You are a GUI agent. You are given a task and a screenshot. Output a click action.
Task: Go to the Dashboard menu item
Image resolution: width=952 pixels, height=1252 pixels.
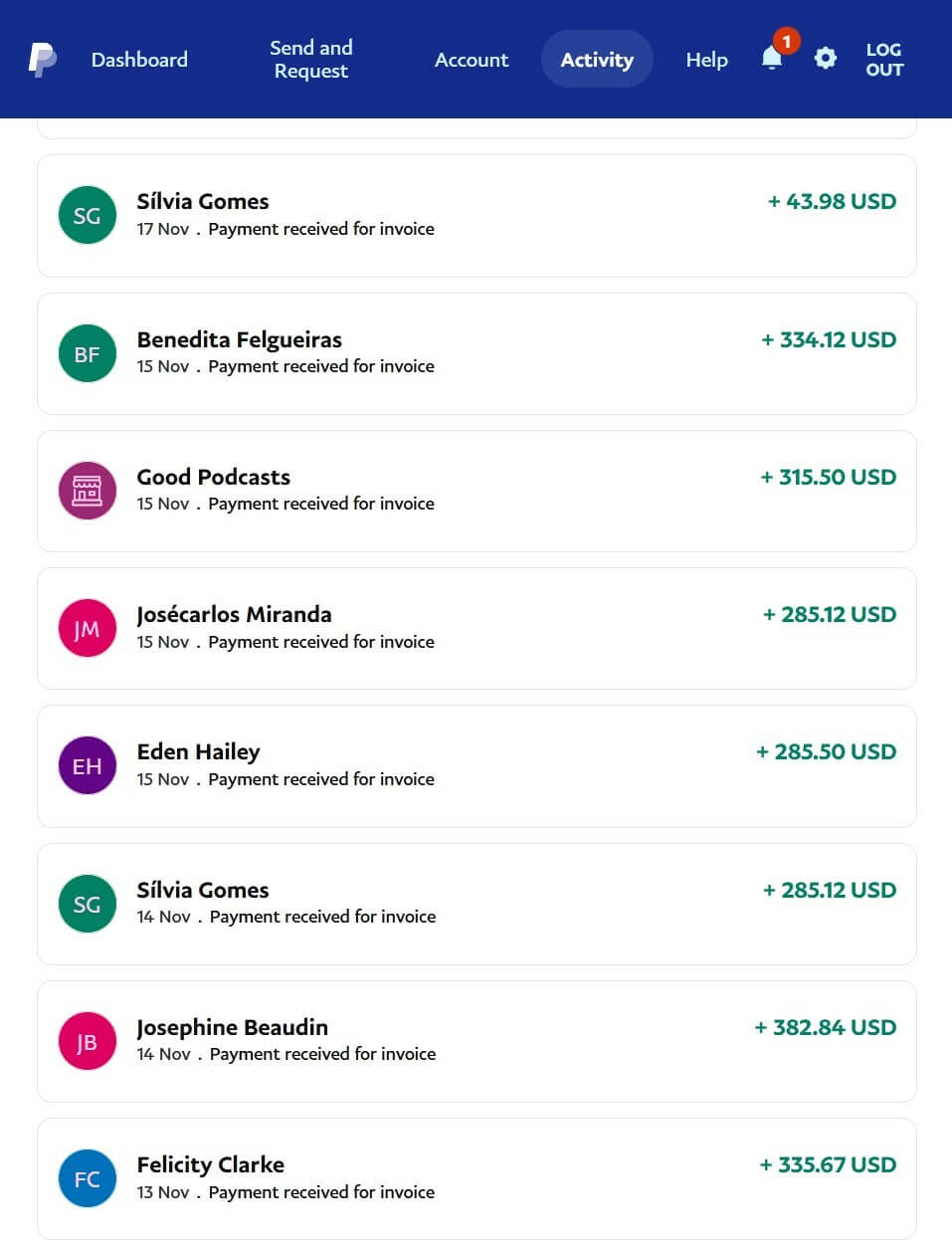[139, 60]
